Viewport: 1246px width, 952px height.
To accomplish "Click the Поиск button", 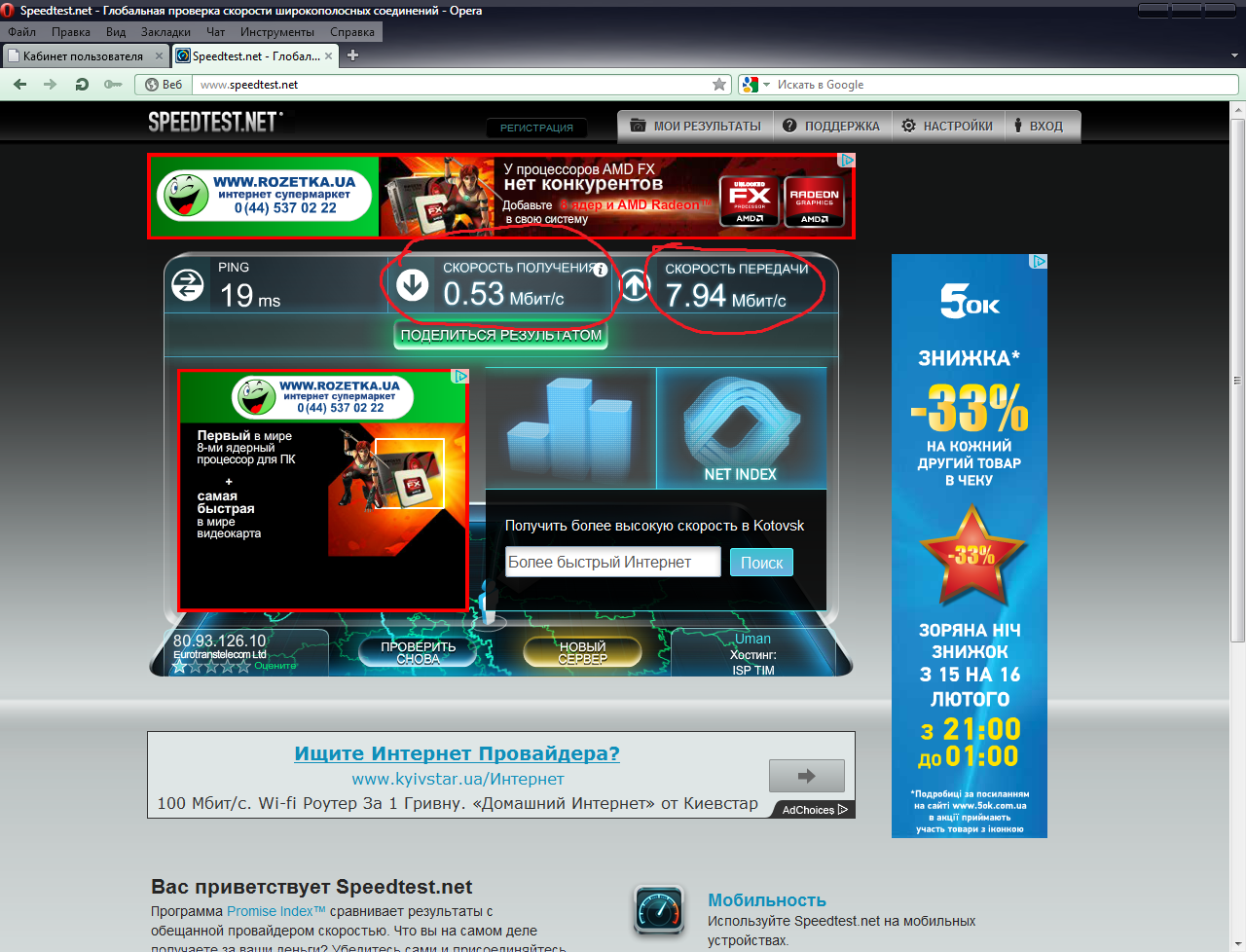I will tap(762, 563).
